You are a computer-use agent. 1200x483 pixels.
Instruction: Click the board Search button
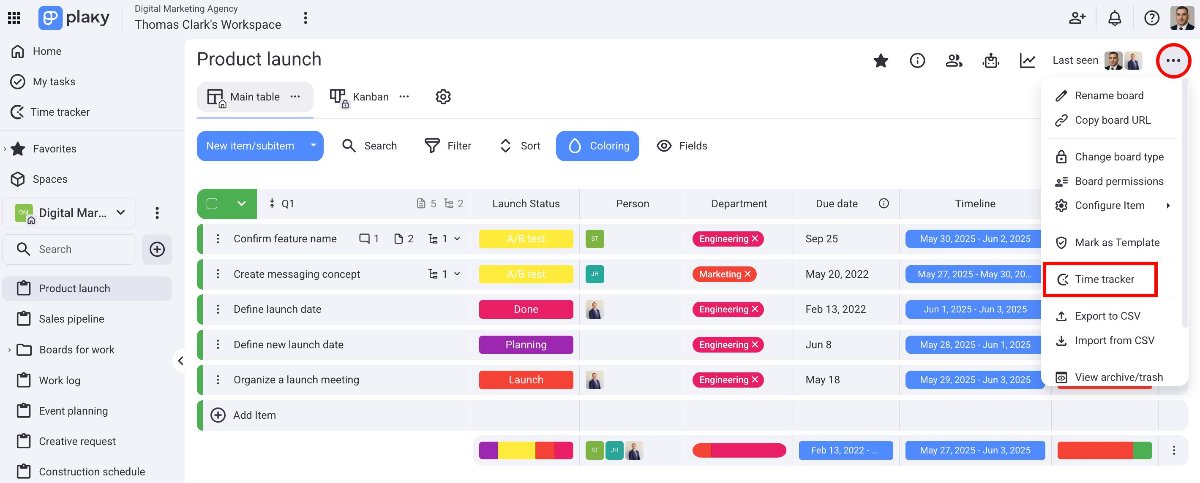click(x=369, y=146)
